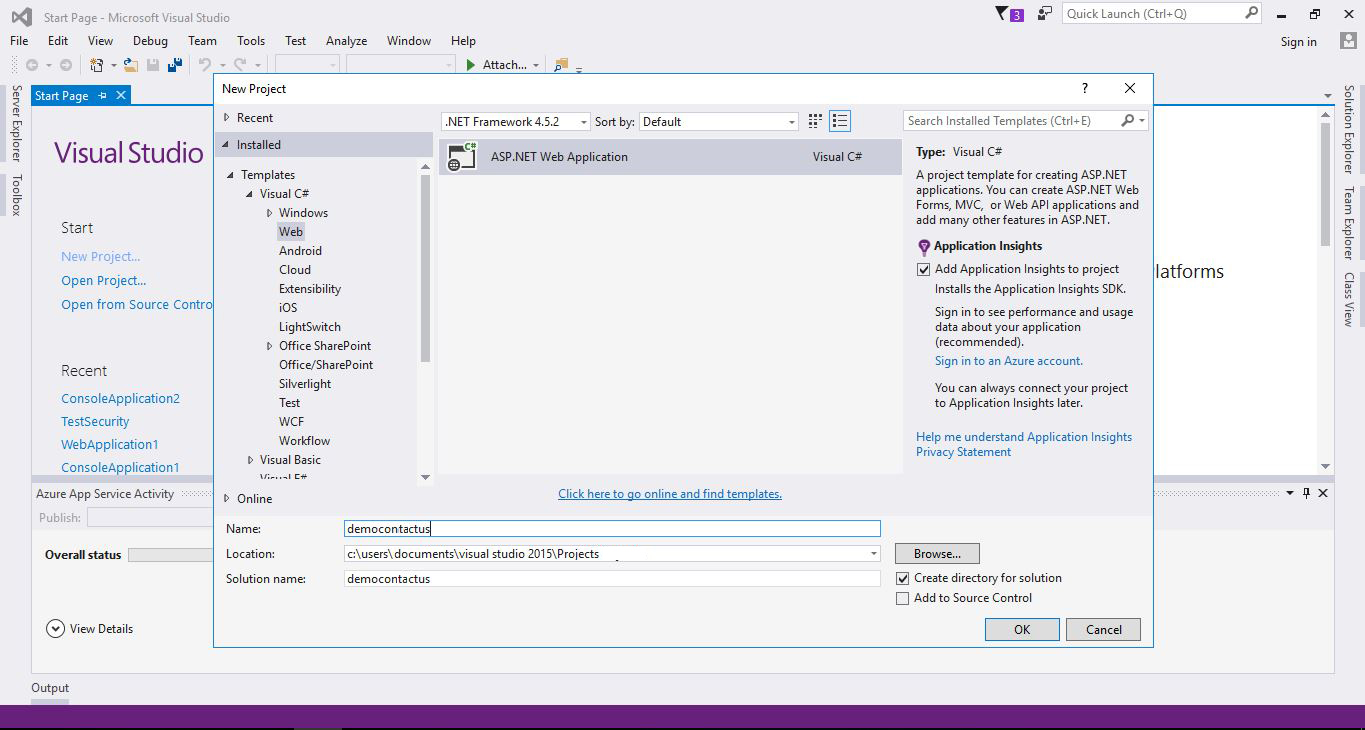This screenshot has height=730, width=1365.
Task: Open the Location path dropdown
Action: pyautogui.click(x=873, y=553)
